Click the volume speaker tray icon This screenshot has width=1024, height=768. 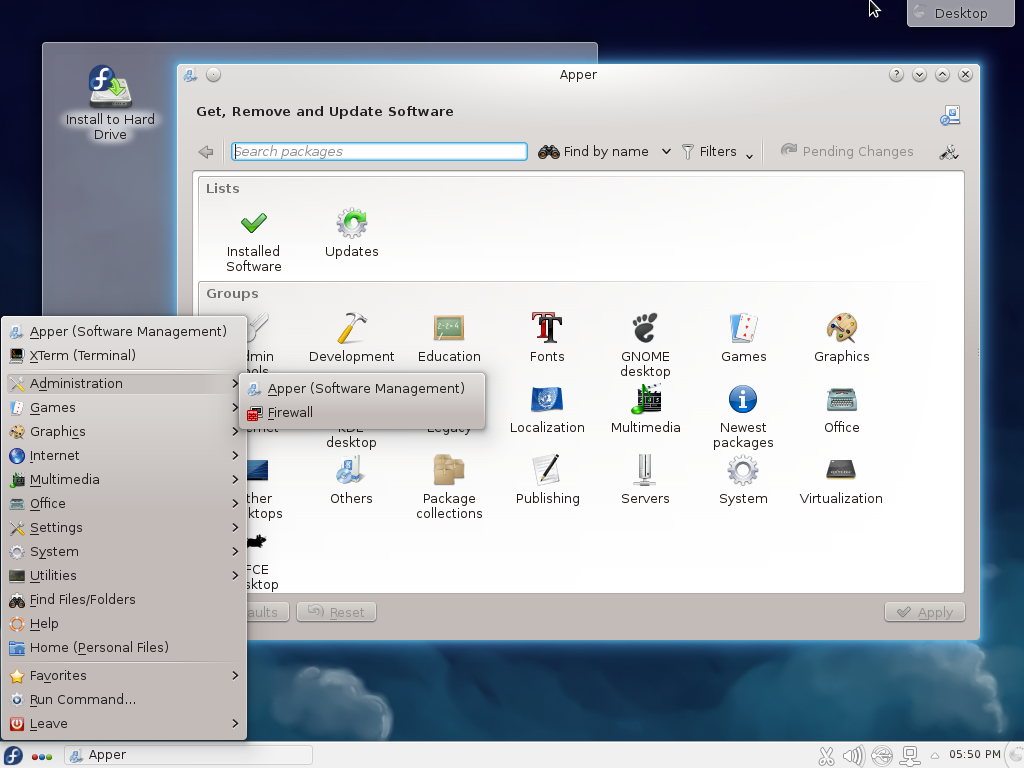(x=854, y=756)
